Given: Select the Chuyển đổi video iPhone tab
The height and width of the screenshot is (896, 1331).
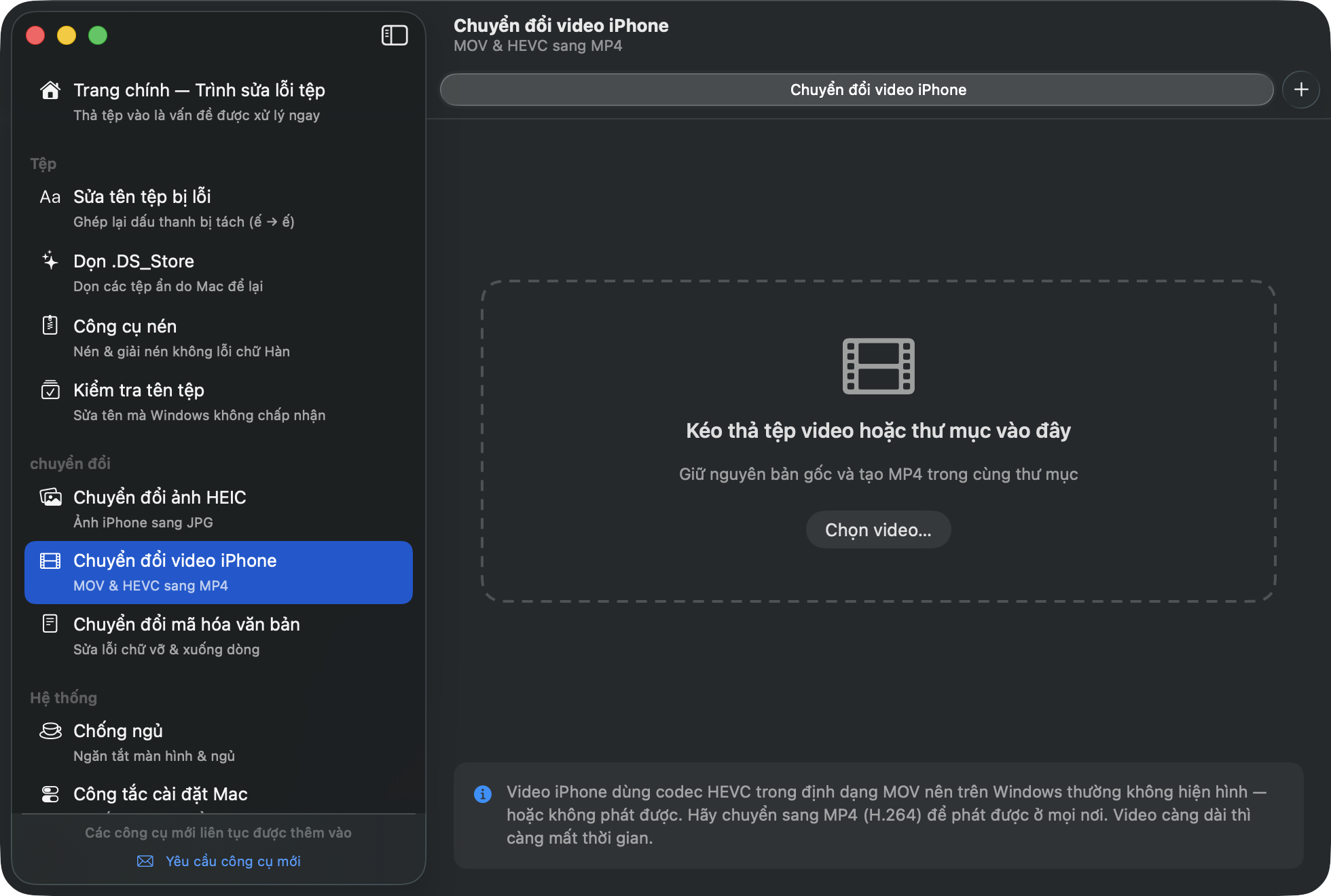Looking at the screenshot, I should (x=857, y=90).
